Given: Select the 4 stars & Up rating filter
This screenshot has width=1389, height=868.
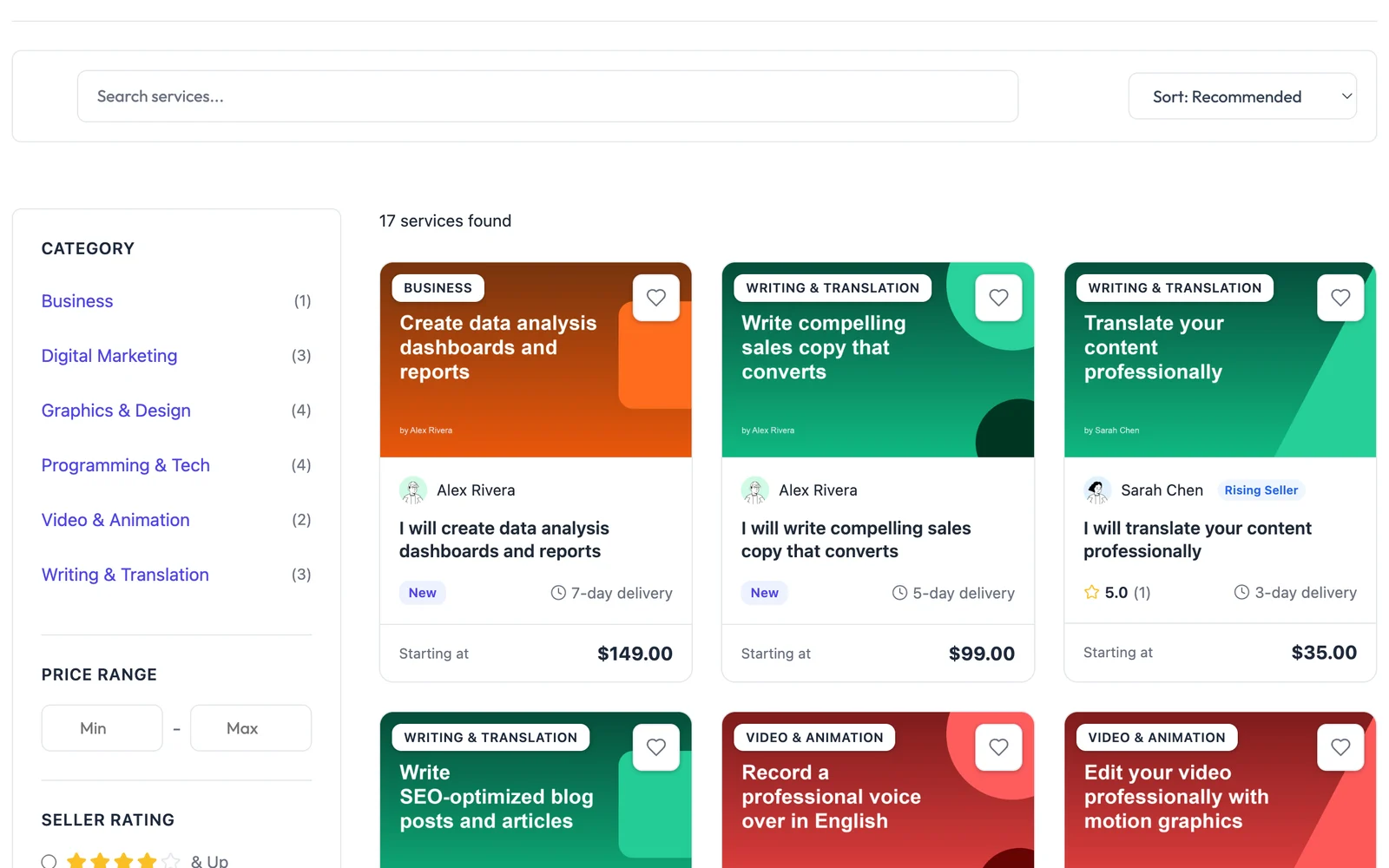Looking at the screenshot, I should 49,861.
